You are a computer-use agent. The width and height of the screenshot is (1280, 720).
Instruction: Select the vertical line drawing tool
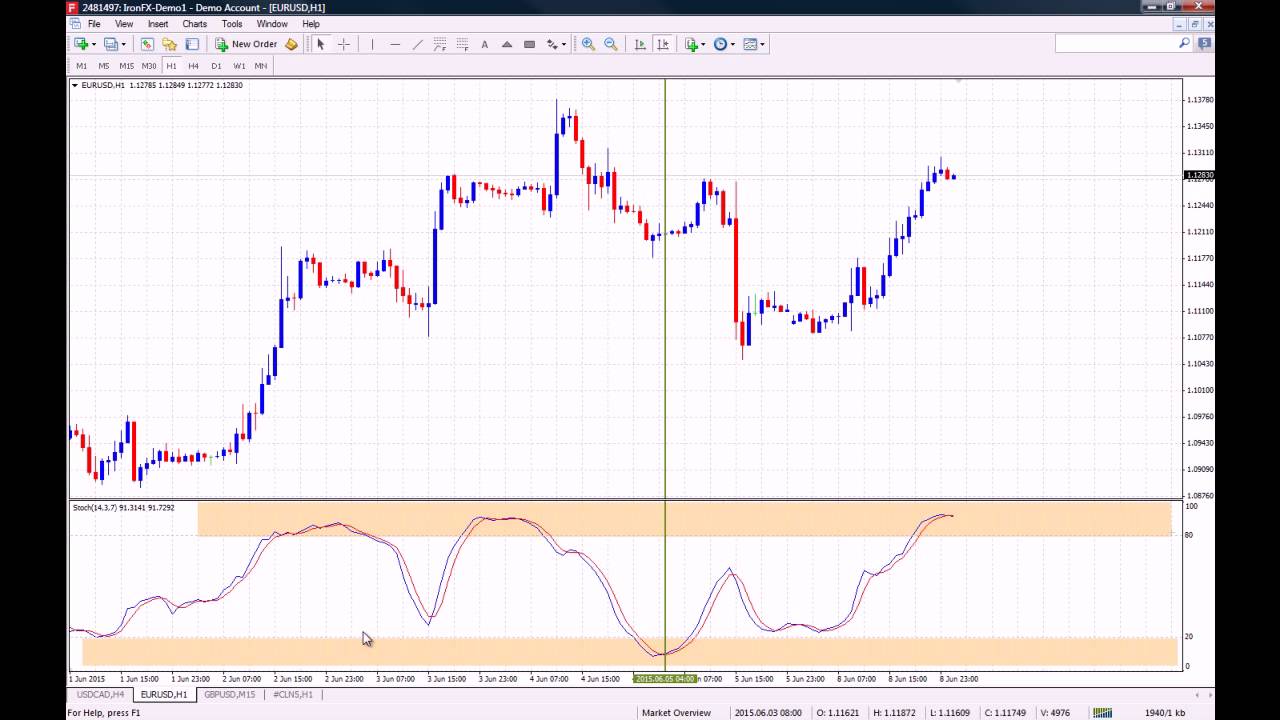pyautogui.click(x=372, y=44)
